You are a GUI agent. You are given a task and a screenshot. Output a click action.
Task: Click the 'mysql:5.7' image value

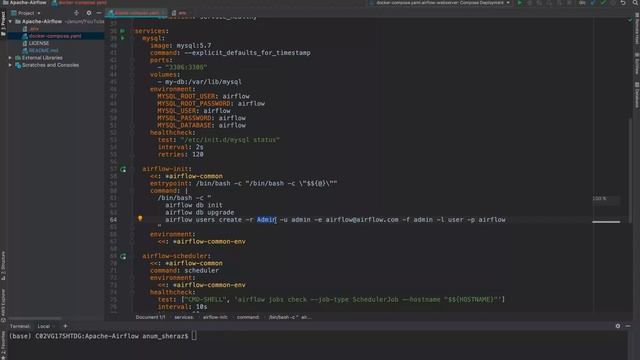pyautogui.click(x=194, y=46)
